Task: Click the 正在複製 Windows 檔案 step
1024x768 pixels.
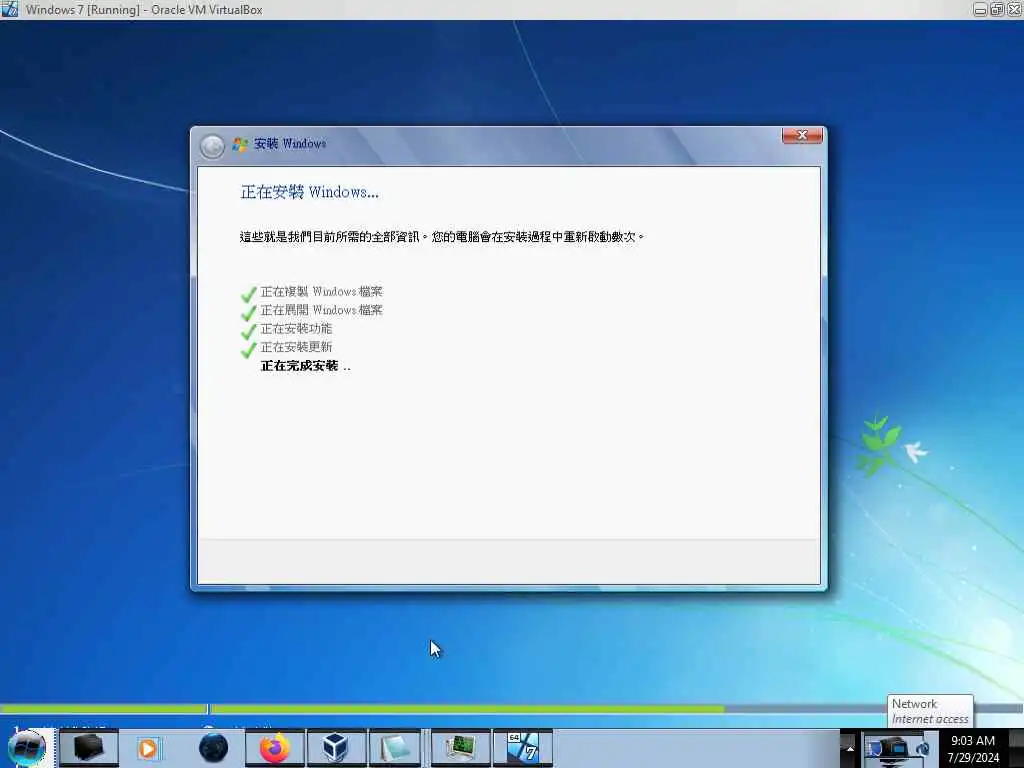Action: (x=321, y=291)
